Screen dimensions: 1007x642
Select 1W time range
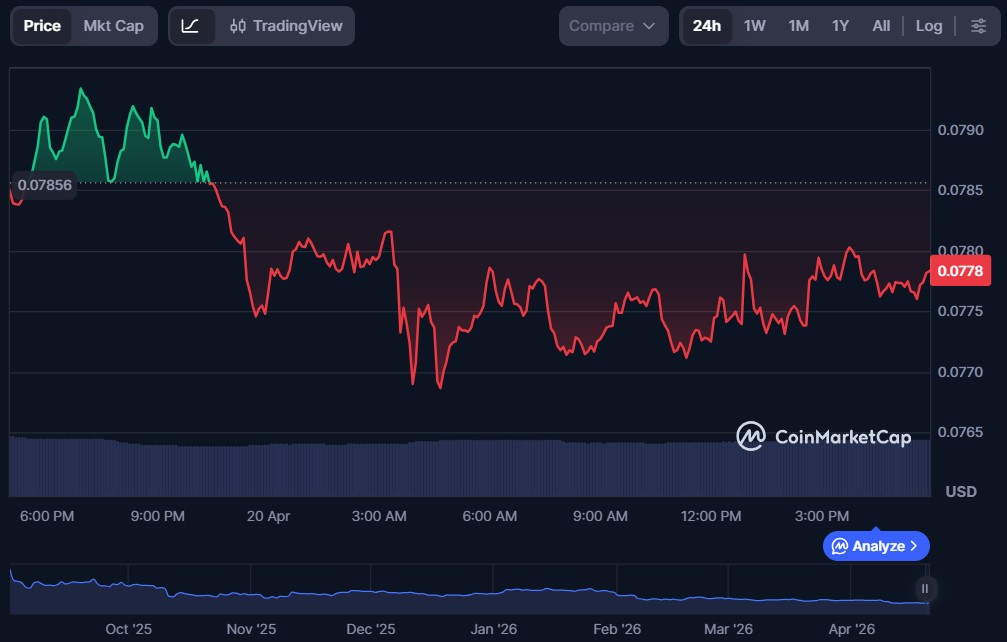tap(755, 26)
